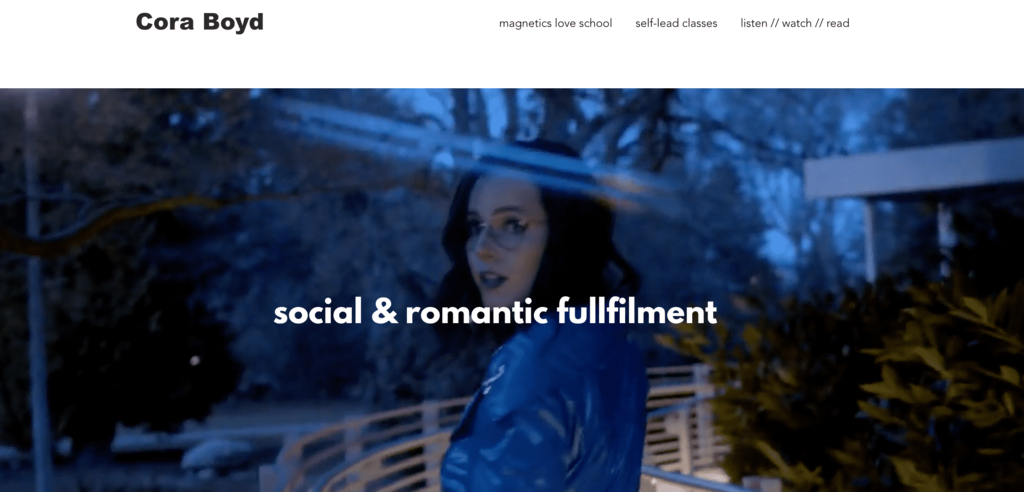The image size is (1024, 492).
Task: Click the word 'read' in the navigation
Action: [x=838, y=24]
